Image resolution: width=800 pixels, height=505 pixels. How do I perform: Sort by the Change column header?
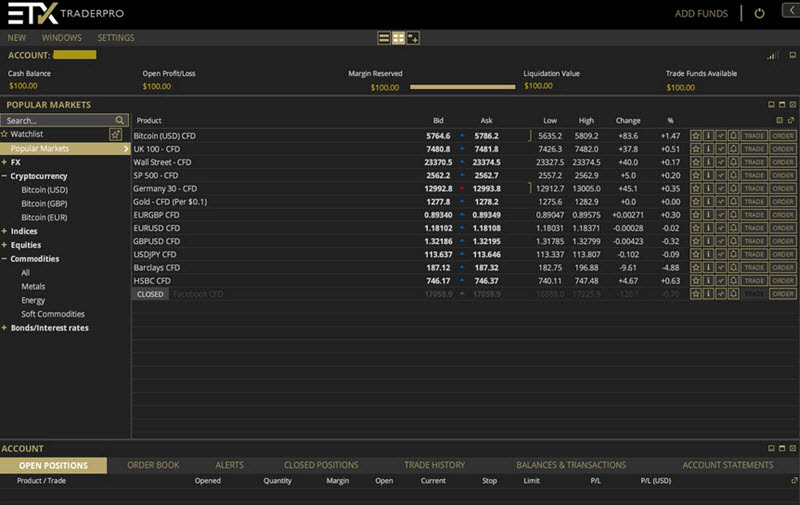[628, 121]
